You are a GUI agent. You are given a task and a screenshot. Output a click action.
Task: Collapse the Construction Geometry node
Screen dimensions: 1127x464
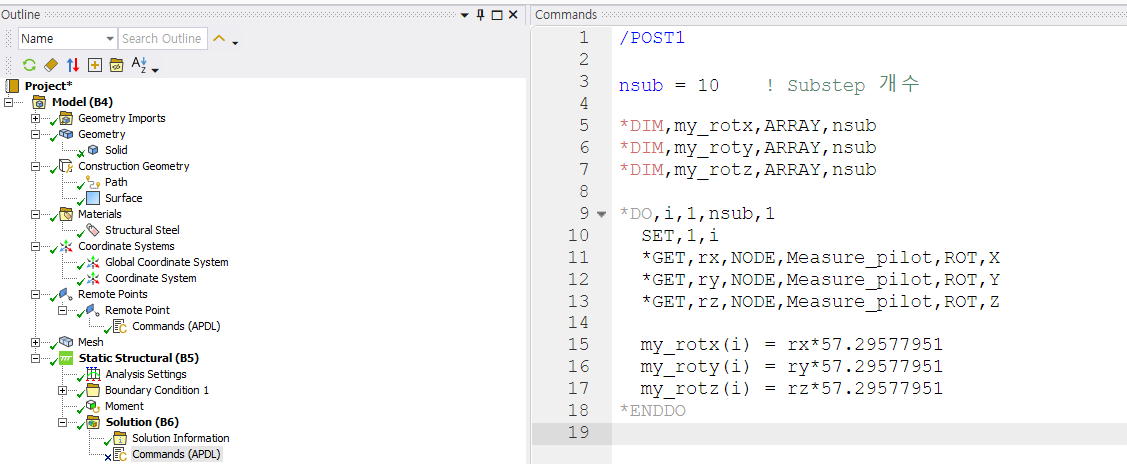pos(35,166)
